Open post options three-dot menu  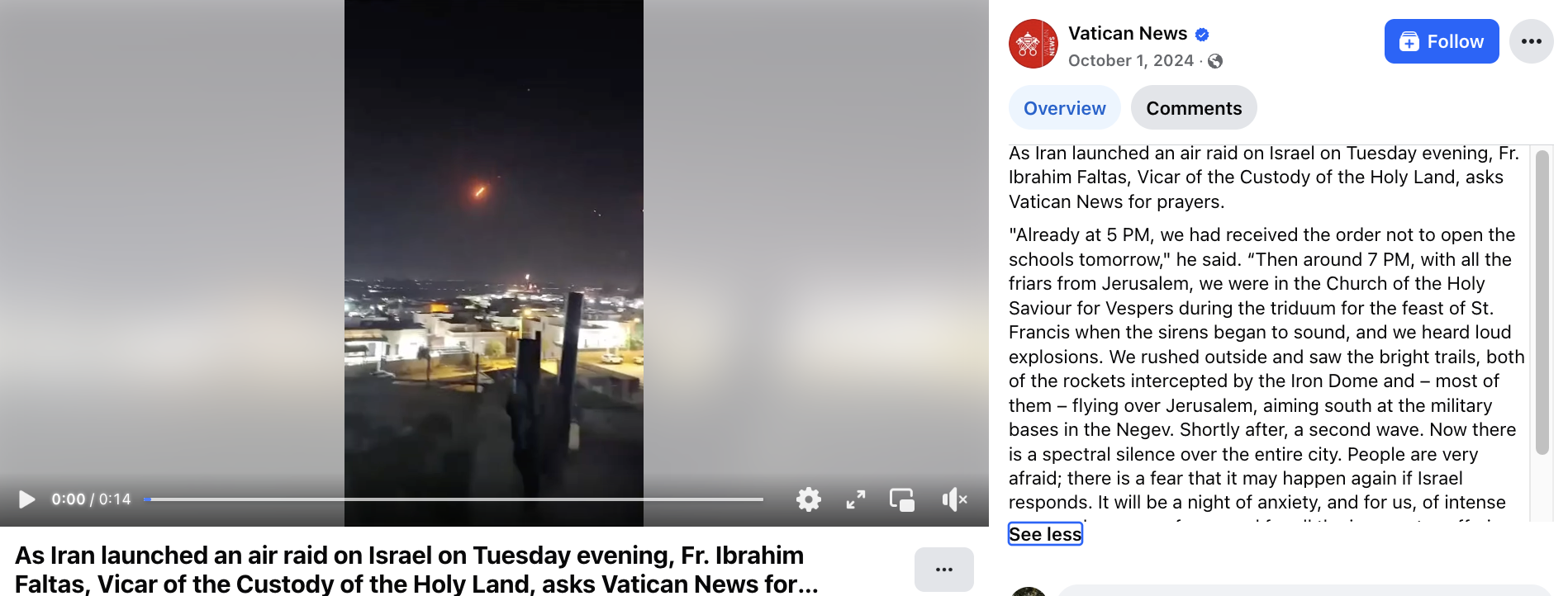(x=1531, y=41)
